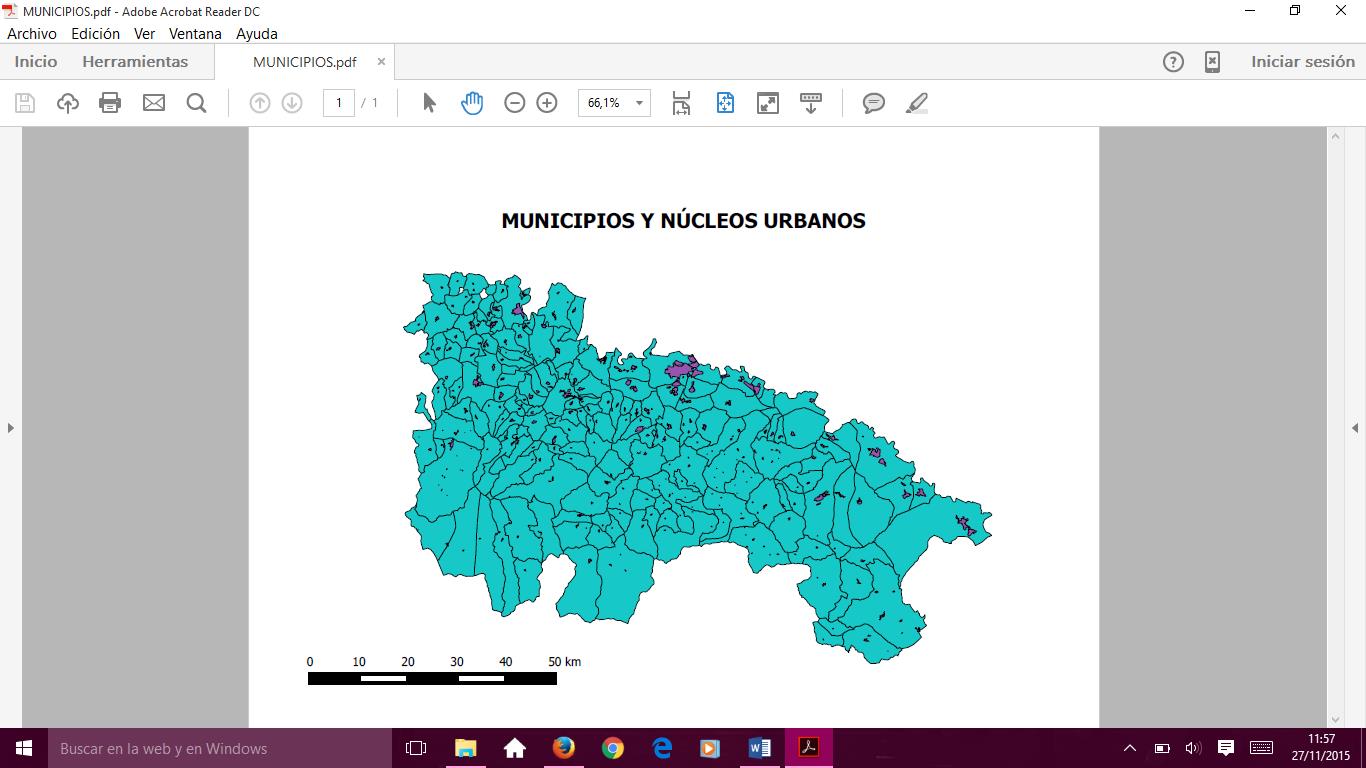Image resolution: width=1366 pixels, height=768 pixels.
Task: Click Iniciar sesión to sign in
Action: 1302,62
